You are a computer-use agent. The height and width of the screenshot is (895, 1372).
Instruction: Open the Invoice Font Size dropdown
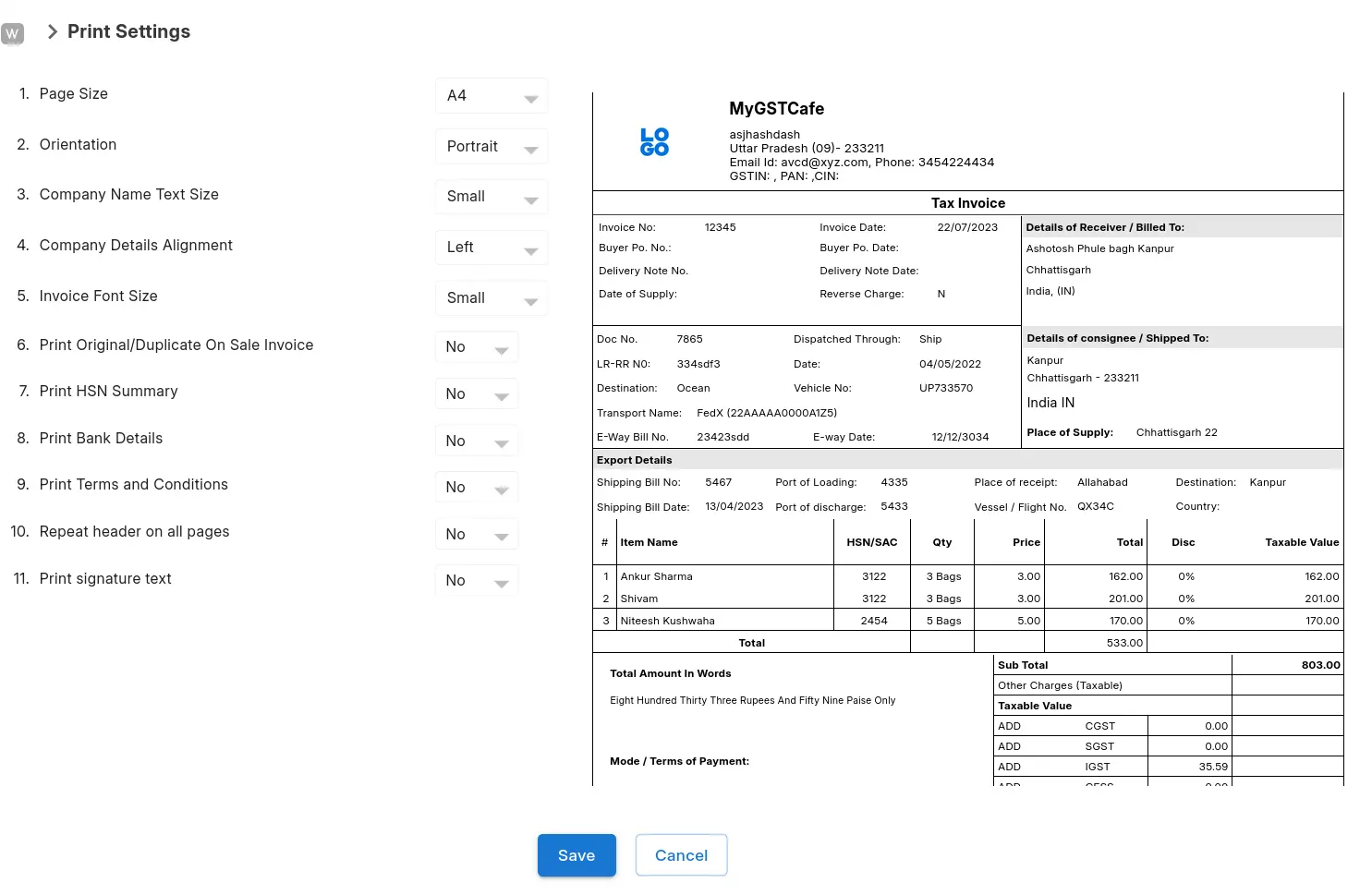click(492, 297)
